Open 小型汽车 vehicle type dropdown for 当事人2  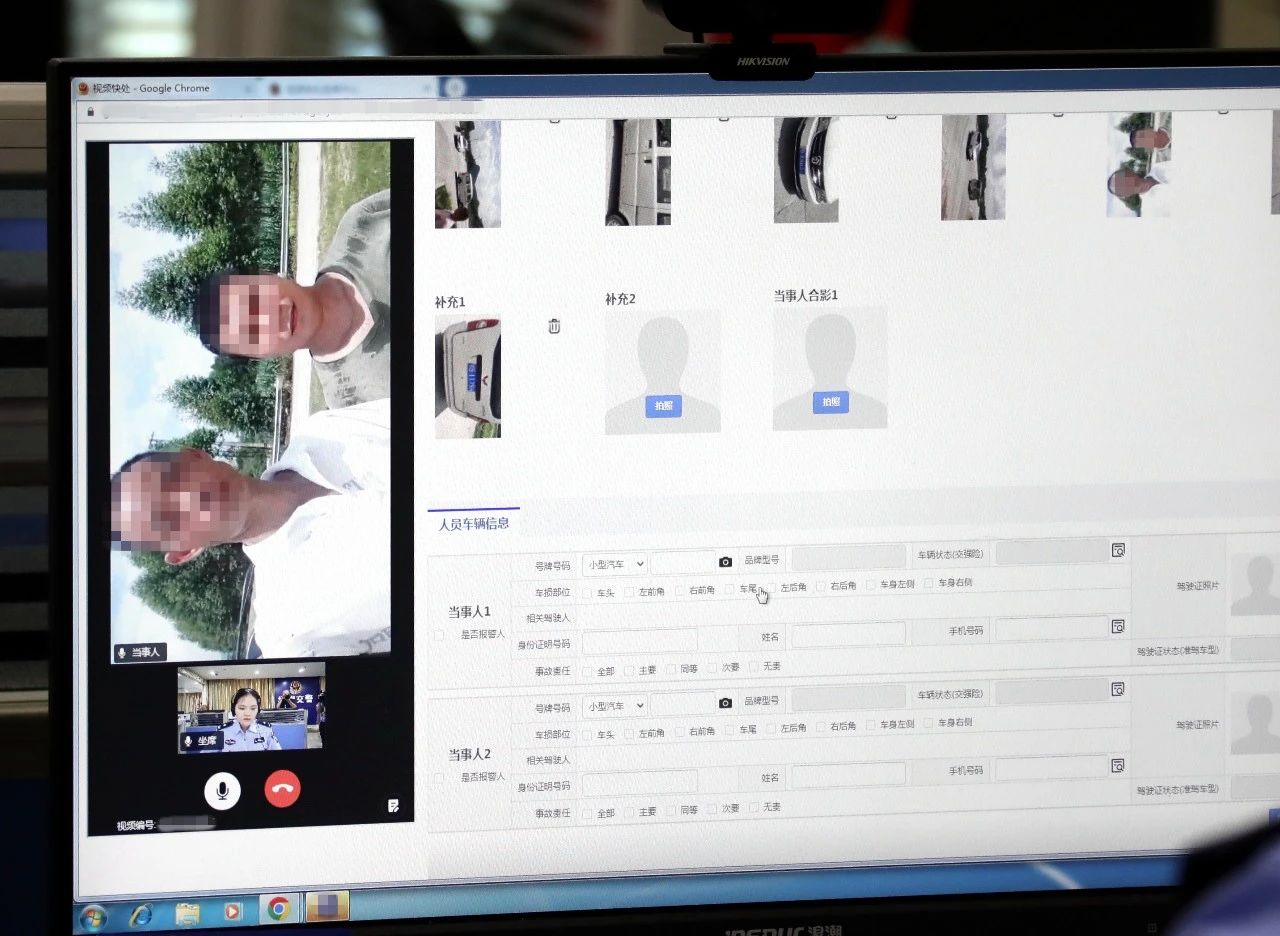pyautogui.click(x=614, y=706)
